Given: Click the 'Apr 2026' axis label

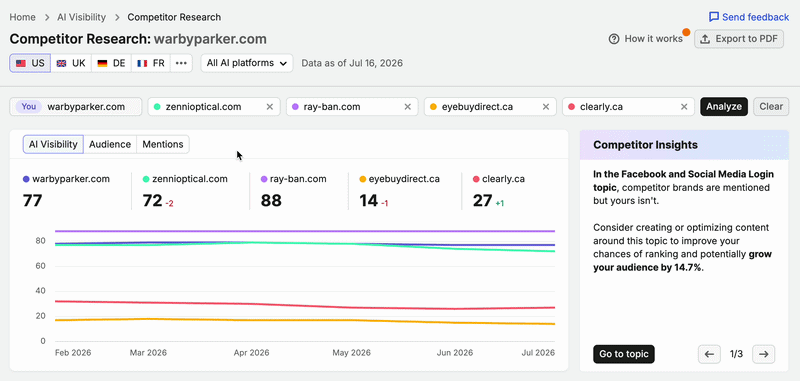Looking at the screenshot, I should (x=252, y=353).
